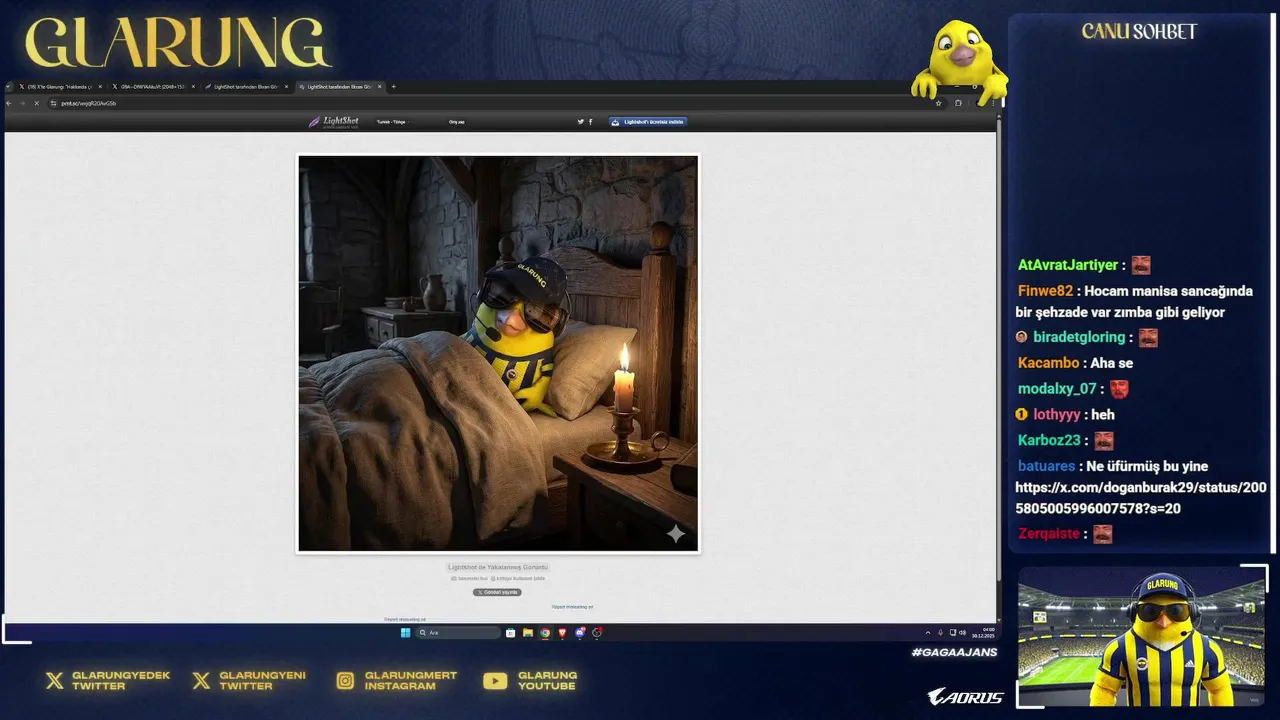Show hidden system tray icons chevron

pos(927,633)
